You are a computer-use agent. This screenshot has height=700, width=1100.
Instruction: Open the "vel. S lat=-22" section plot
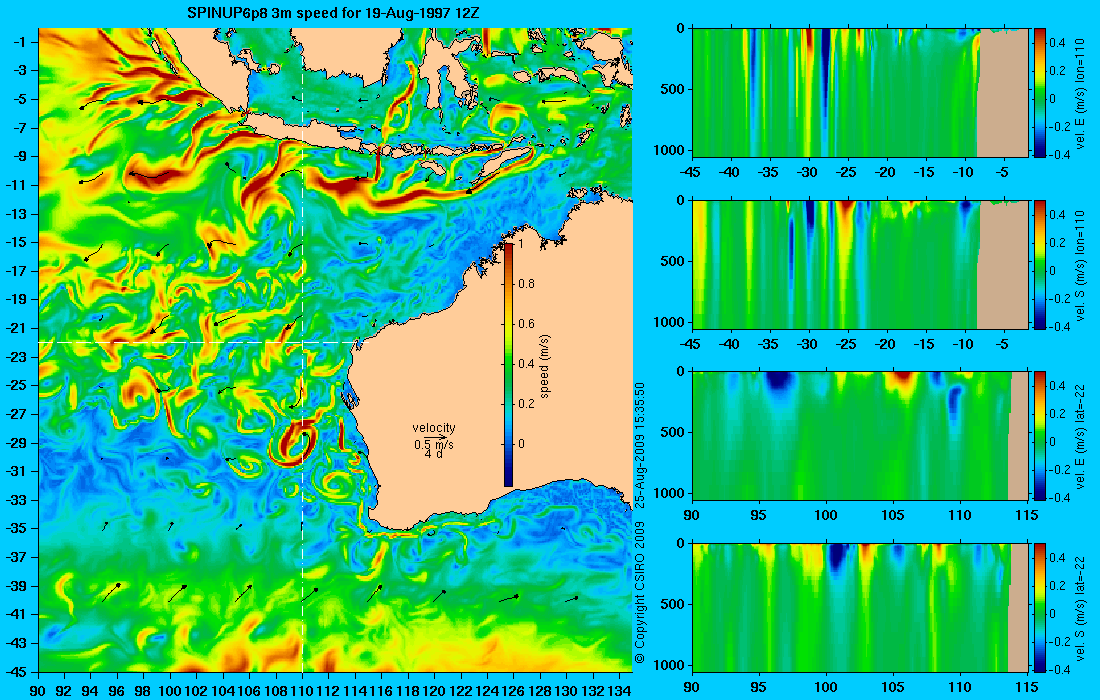pos(860,607)
